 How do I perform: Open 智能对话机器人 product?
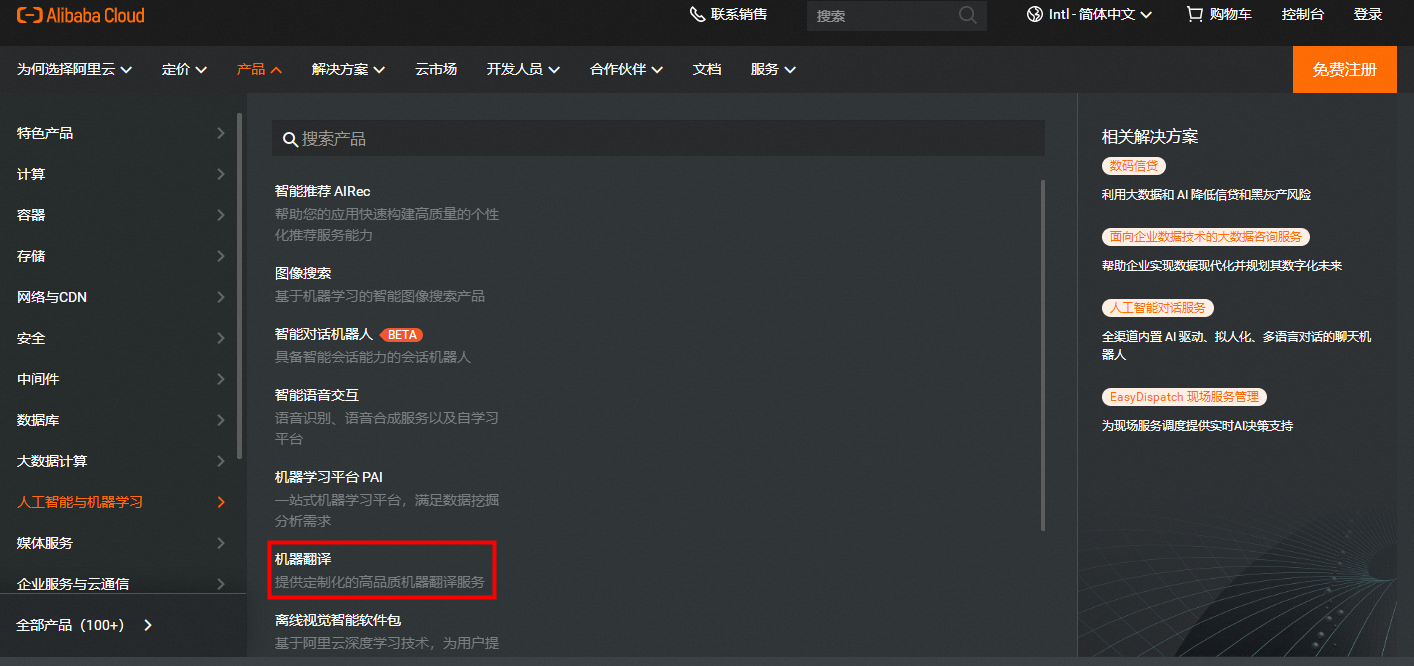point(323,334)
